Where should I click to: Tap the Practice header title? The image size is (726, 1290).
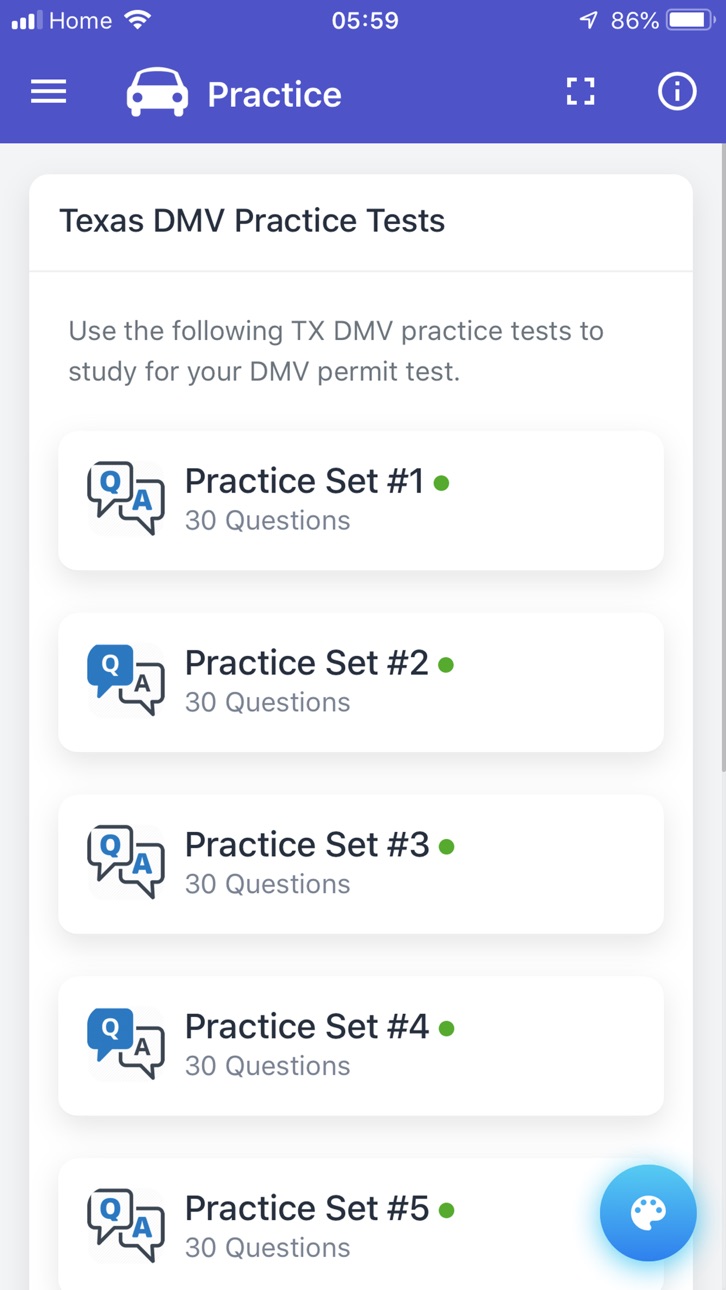pyautogui.click(x=274, y=94)
